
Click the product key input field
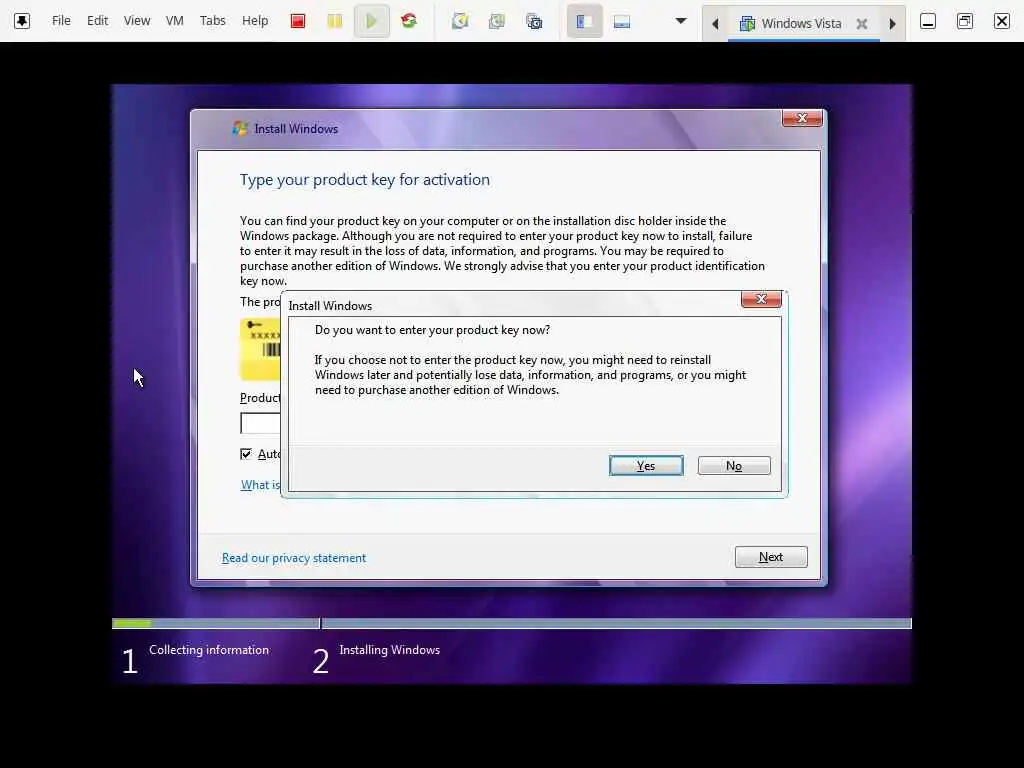[x=261, y=423]
